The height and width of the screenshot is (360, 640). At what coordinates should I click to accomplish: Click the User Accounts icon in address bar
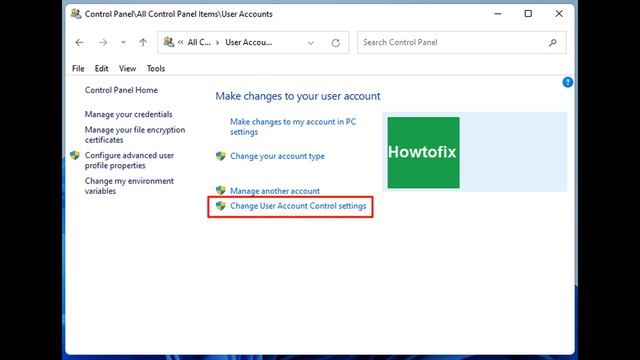point(169,42)
